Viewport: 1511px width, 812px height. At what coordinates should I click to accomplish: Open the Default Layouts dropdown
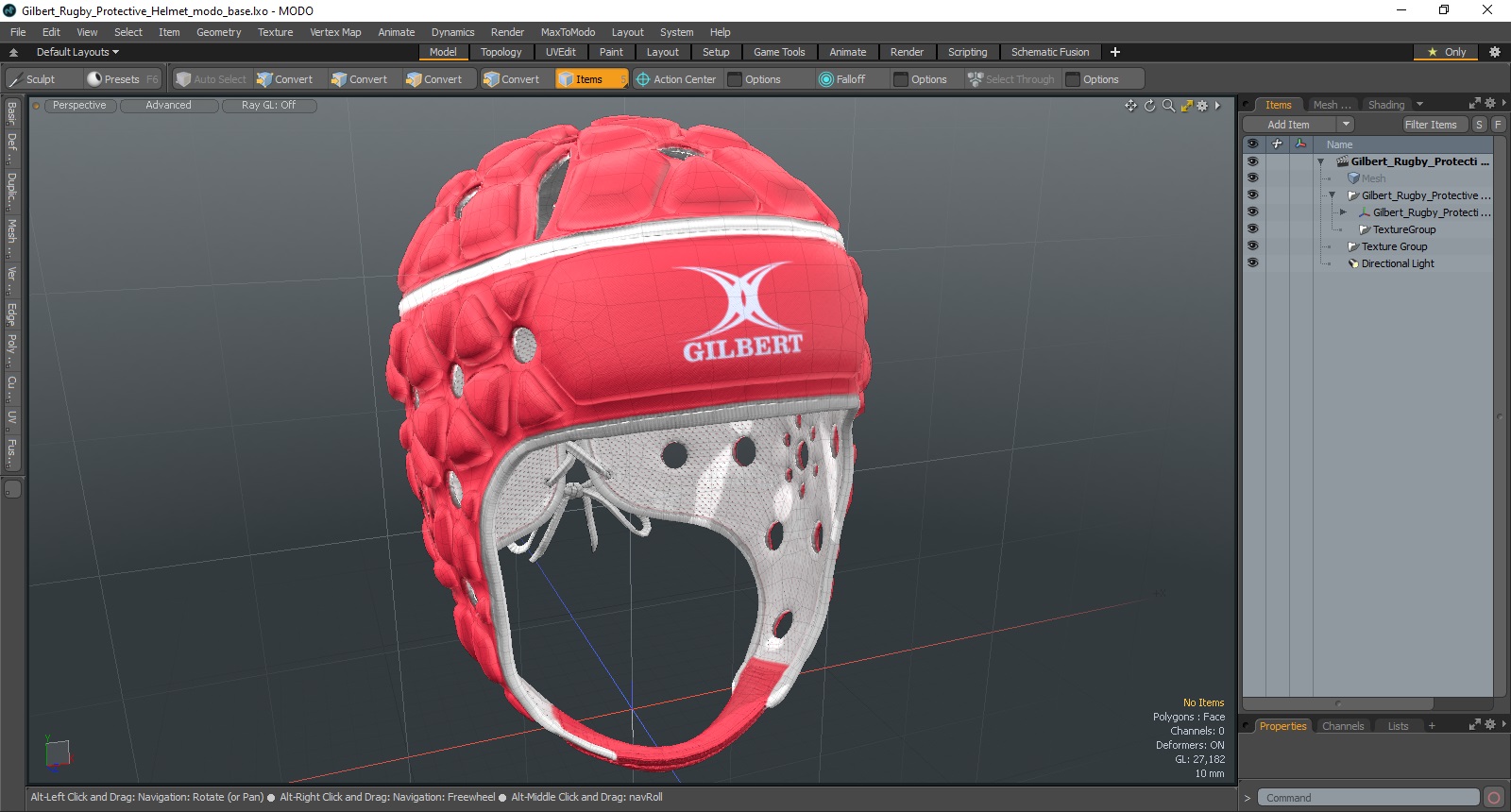pyautogui.click(x=77, y=52)
